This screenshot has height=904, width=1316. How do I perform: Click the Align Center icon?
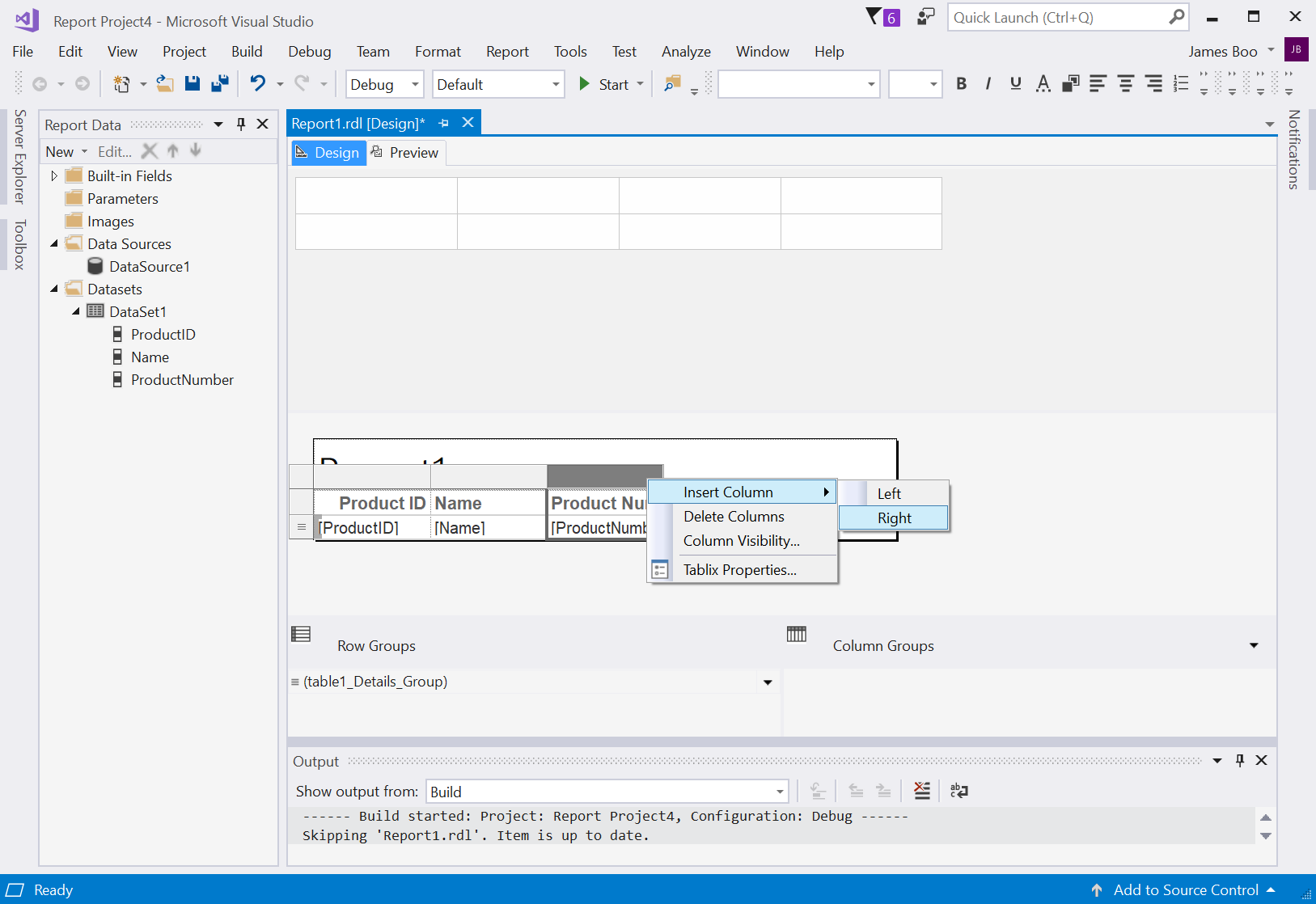click(x=1126, y=83)
